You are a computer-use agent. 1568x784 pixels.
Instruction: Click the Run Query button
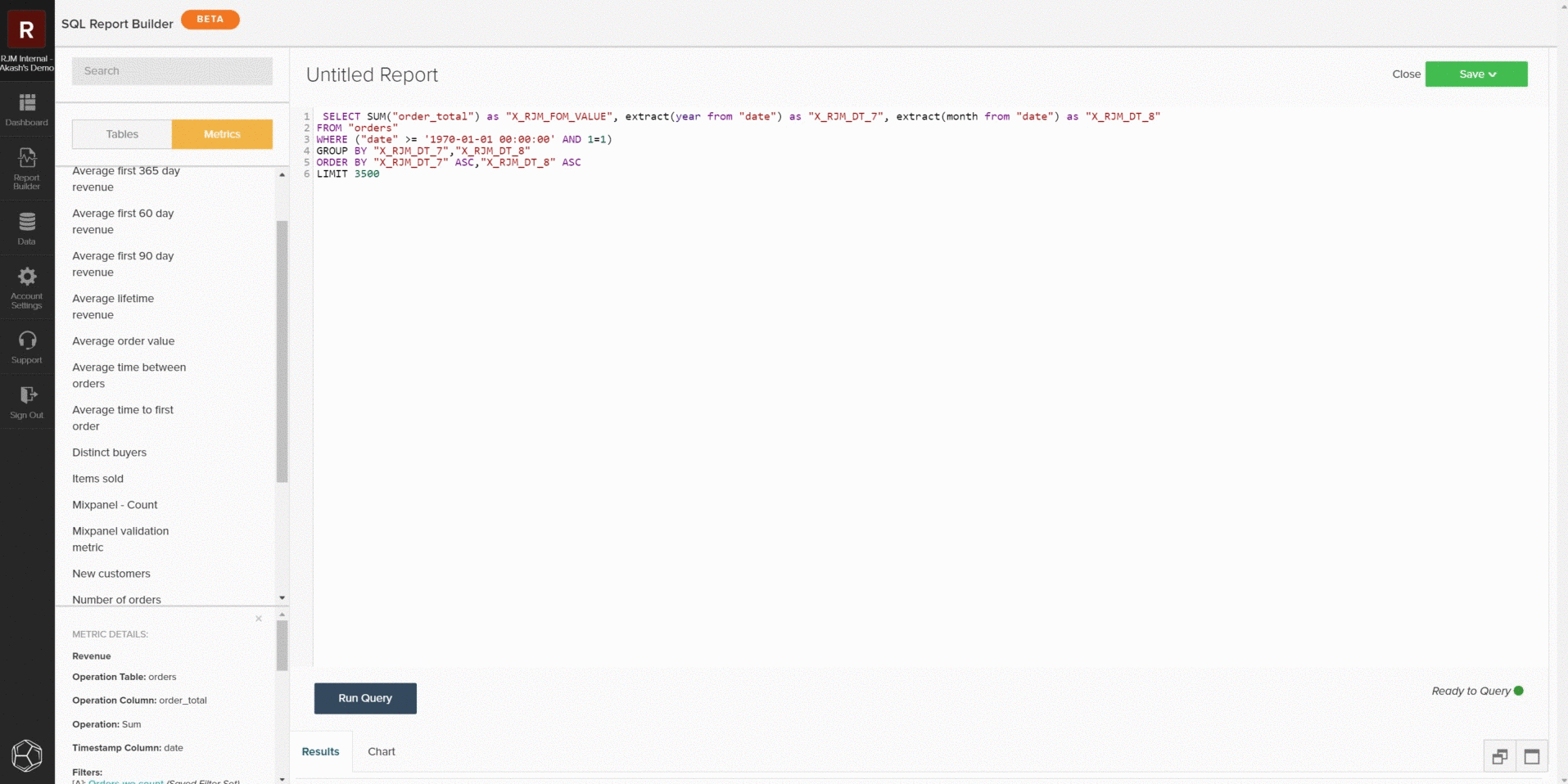(364, 697)
